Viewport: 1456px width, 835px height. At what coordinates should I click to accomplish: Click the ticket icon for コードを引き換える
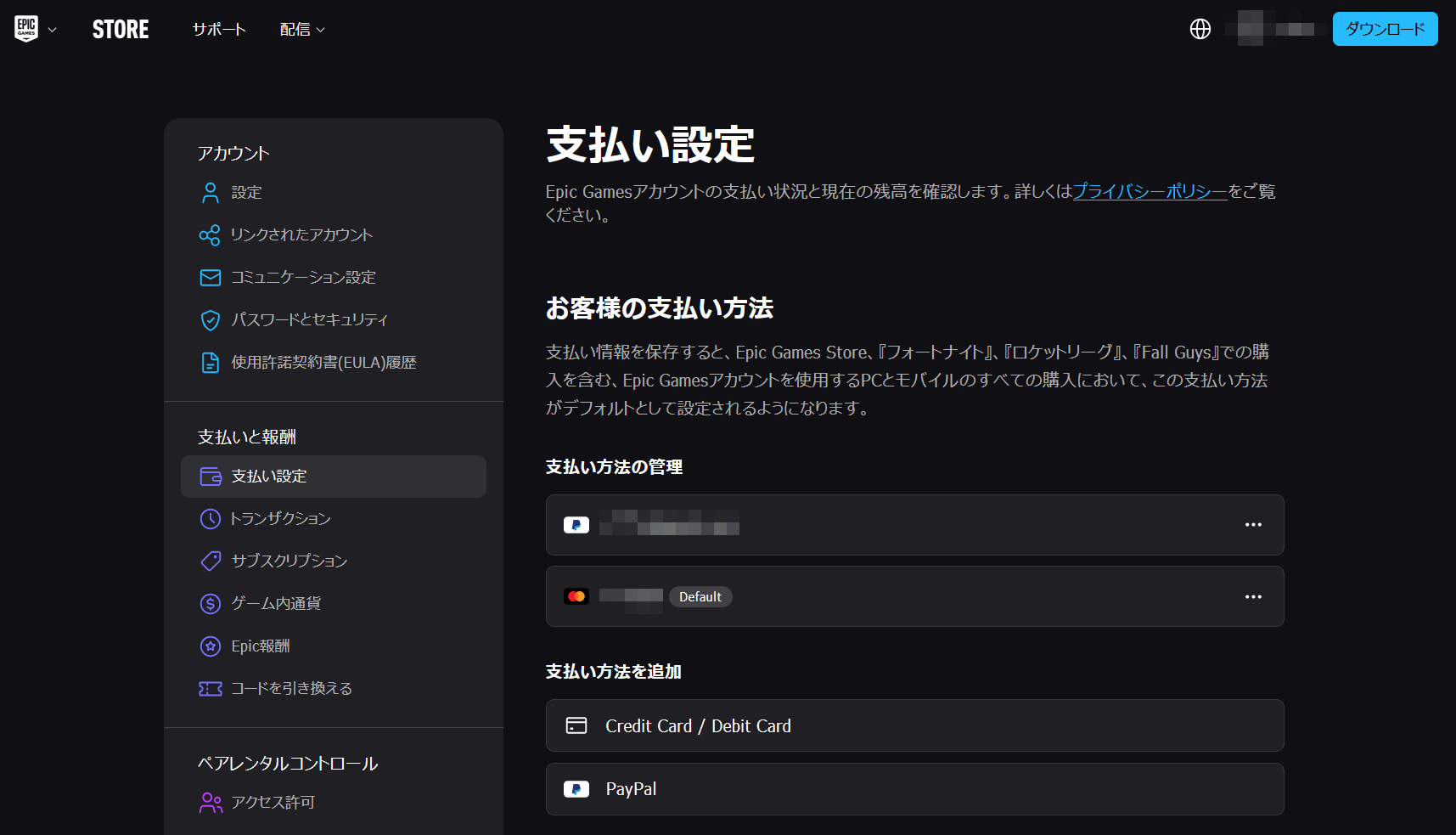tap(210, 689)
